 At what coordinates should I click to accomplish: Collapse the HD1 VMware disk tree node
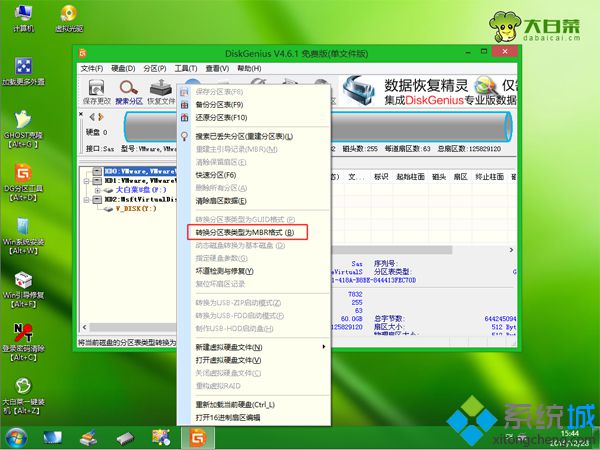(87, 181)
